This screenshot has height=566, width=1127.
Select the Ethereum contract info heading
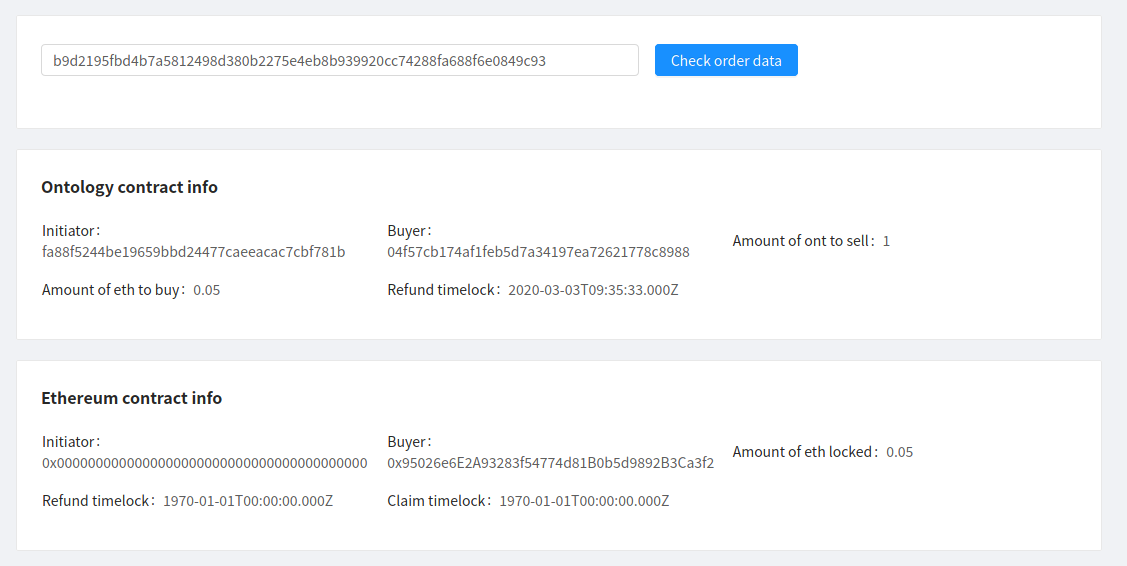132,398
